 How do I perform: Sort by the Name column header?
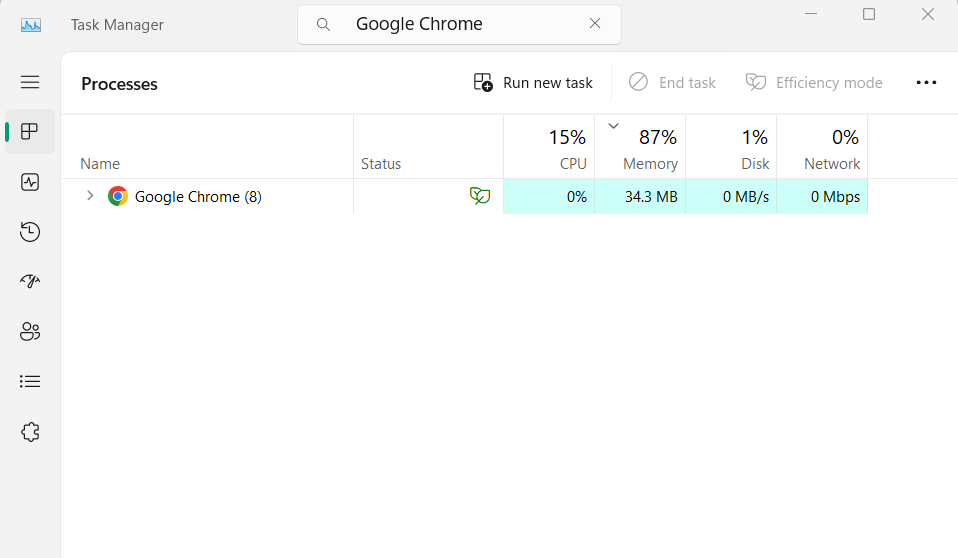[100, 164]
